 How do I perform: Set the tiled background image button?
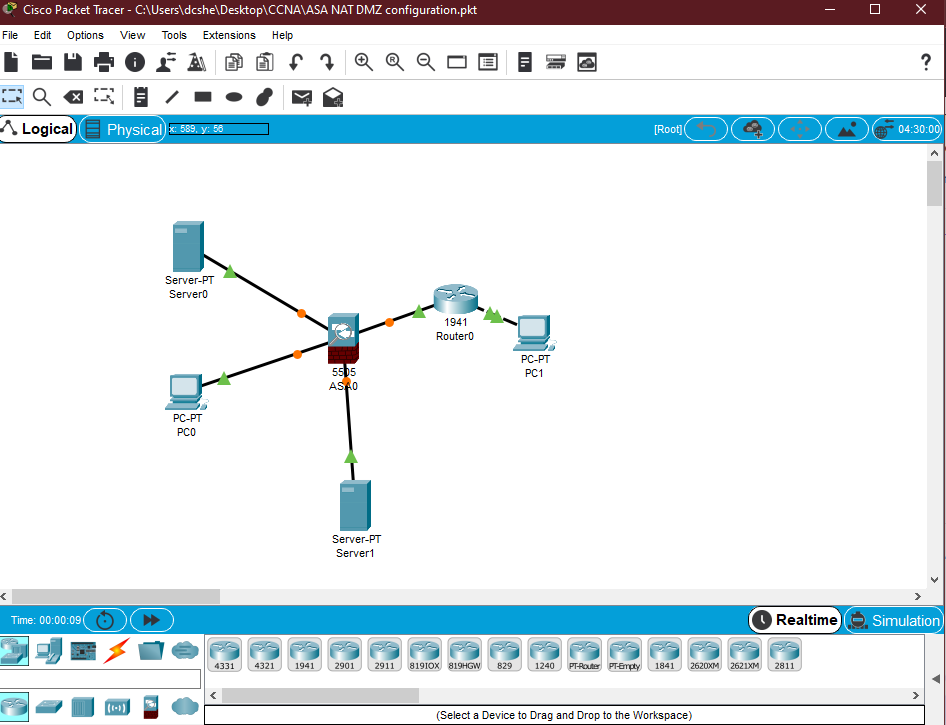coord(847,129)
